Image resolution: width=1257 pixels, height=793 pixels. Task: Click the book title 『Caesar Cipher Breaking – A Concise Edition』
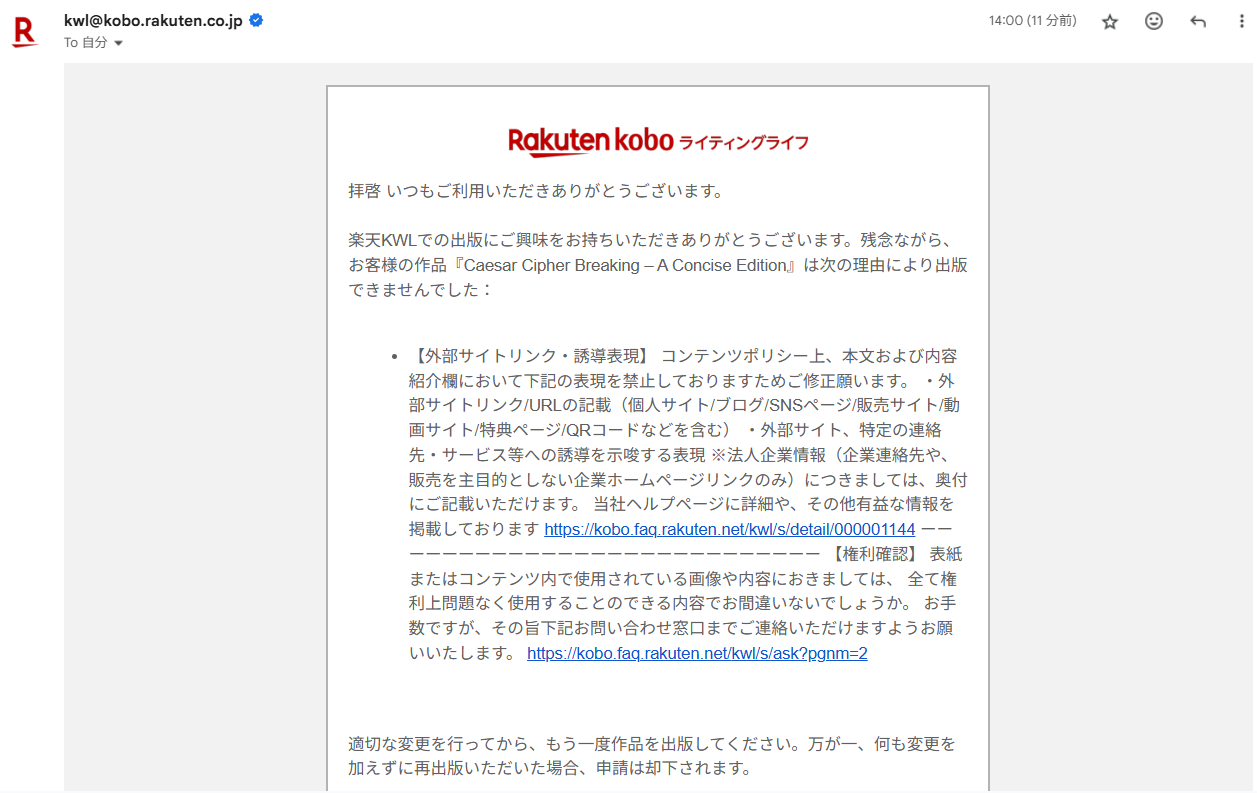[626, 266]
